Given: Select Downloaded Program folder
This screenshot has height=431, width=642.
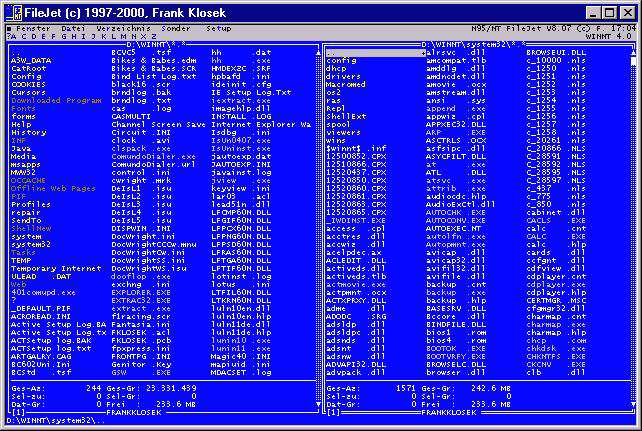Looking at the screenshot, I should coord(57,100).
